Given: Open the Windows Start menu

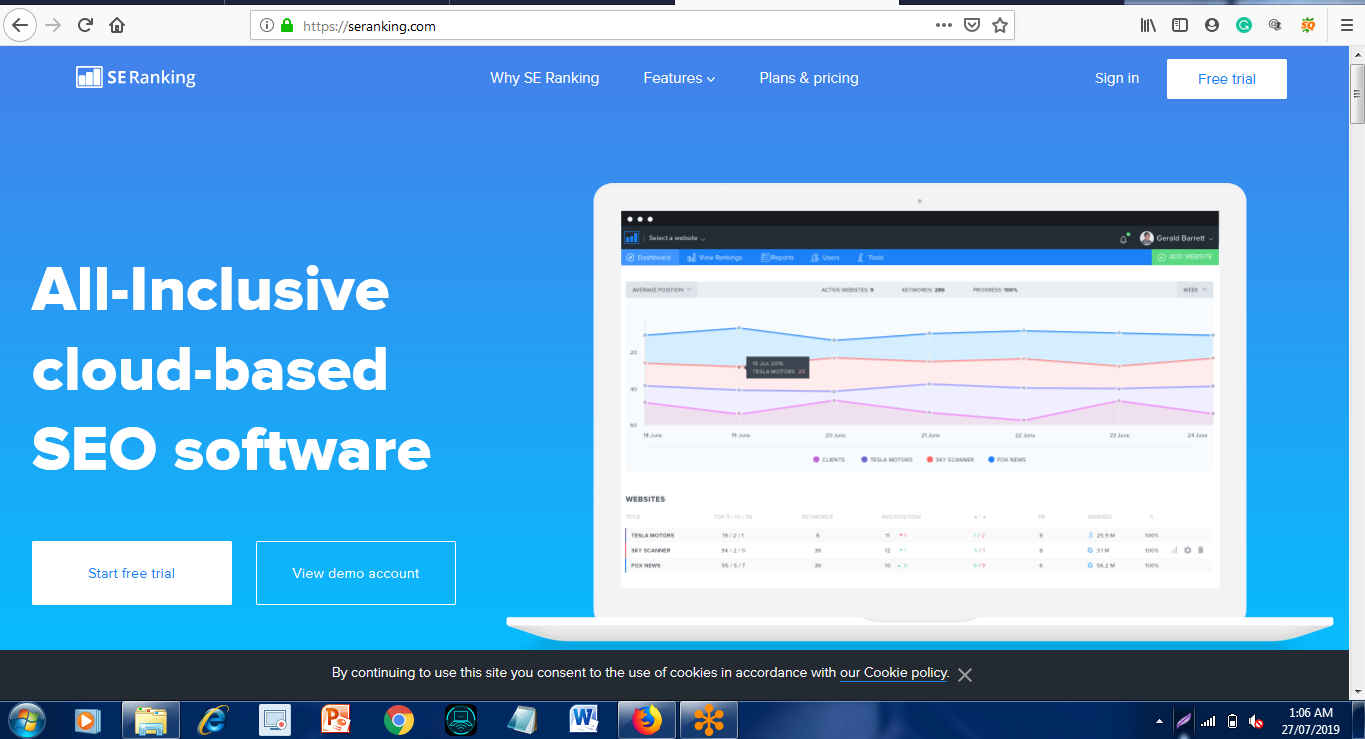Looking at the screenshot, I should click(26, 719).
